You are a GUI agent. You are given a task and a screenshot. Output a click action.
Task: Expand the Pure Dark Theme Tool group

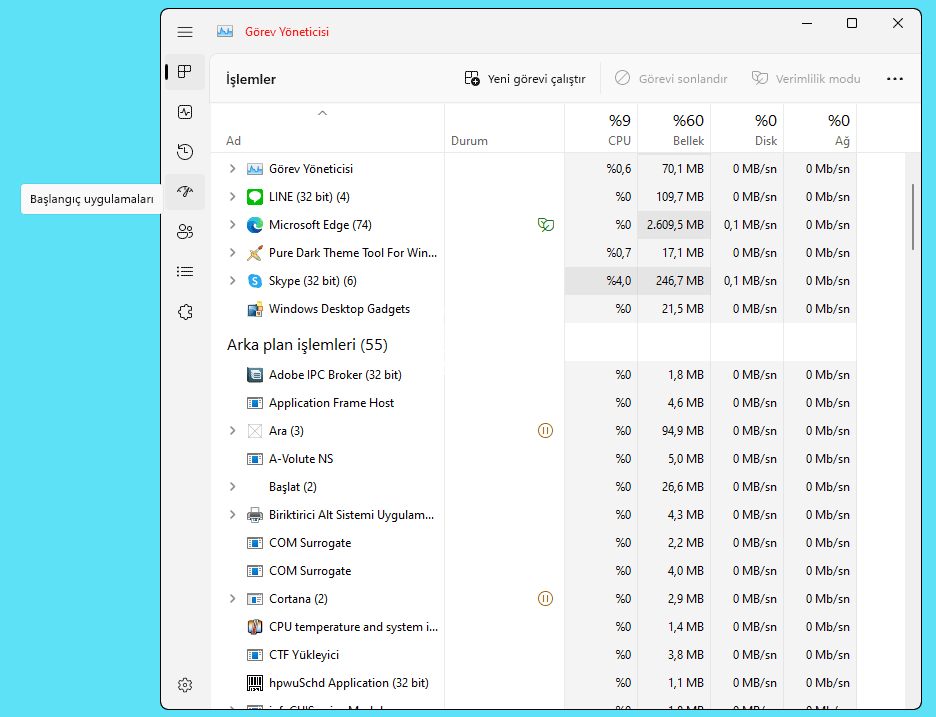point(232,253)
